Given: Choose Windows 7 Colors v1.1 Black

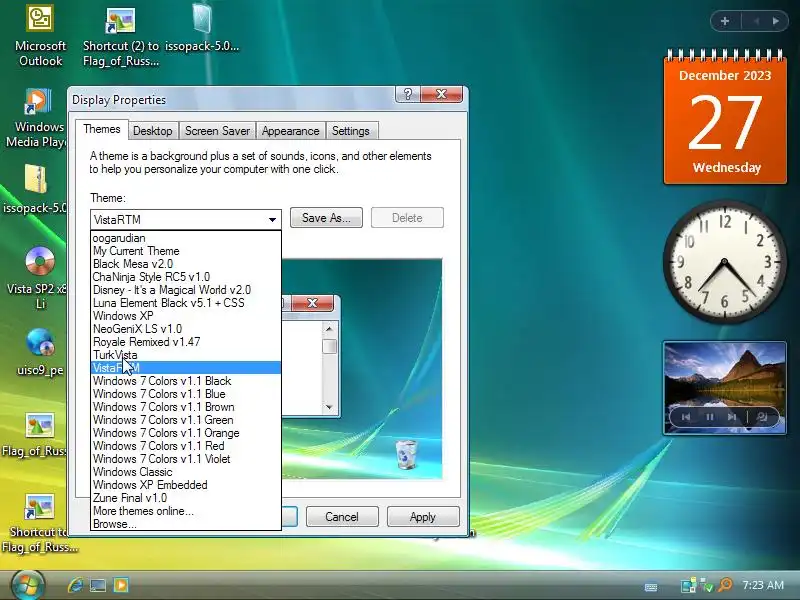Looking at the screenshot, I should tap(186, 381).
